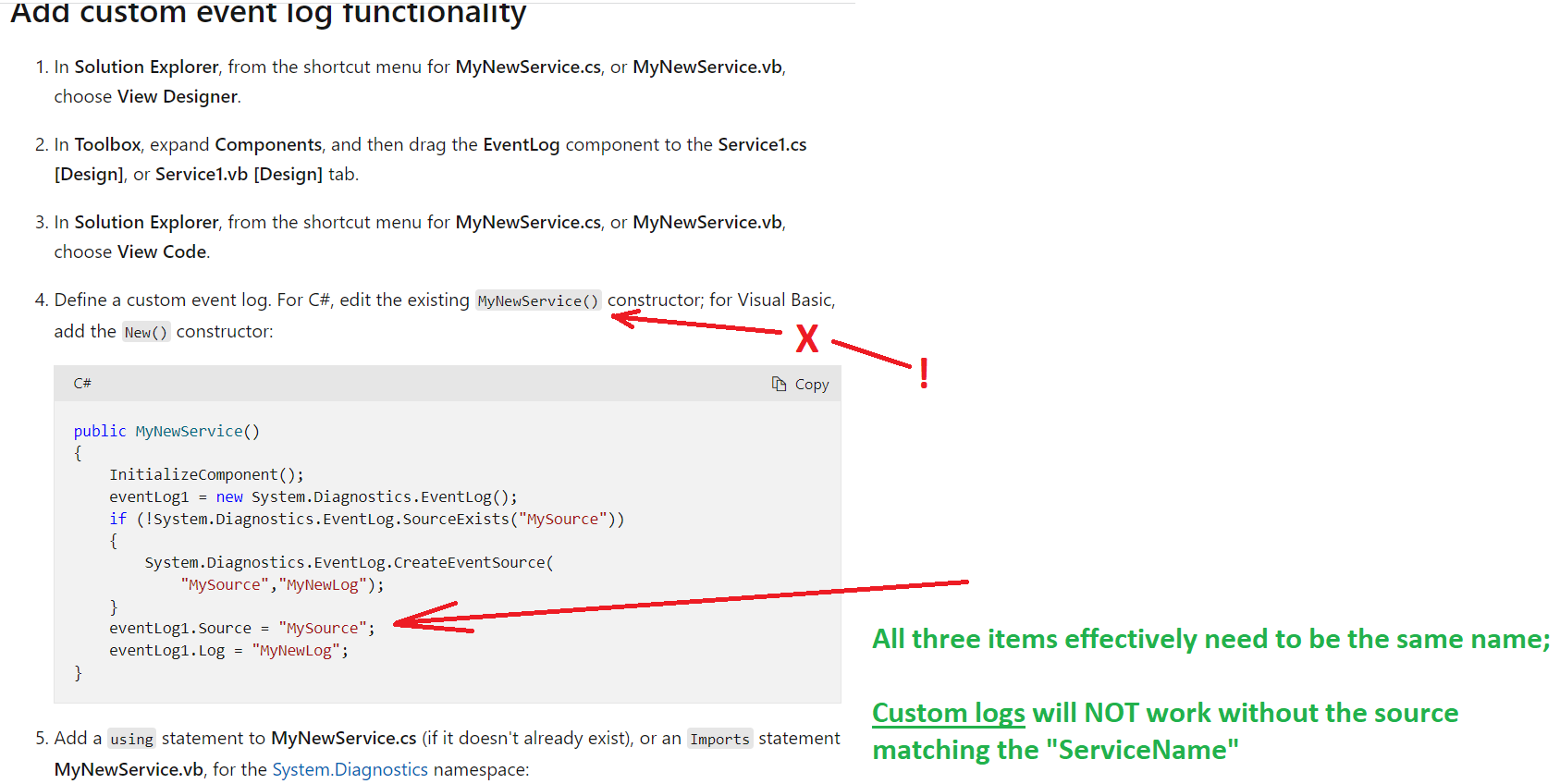Viewport: 1560px width, 784px height.
Task: Click the Copy button text label
Action: [x=812, y=384]
